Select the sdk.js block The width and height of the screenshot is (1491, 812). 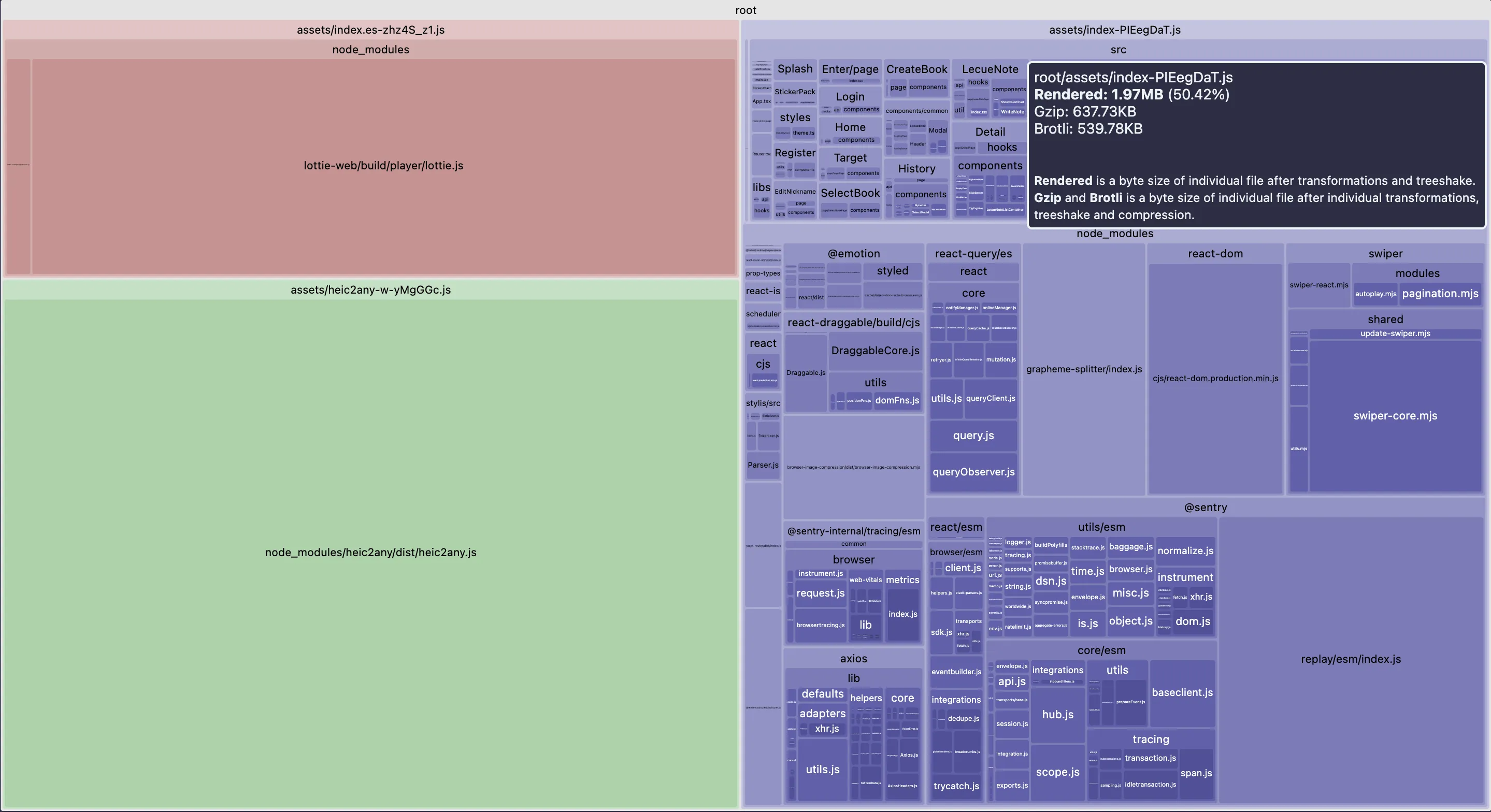941,633
